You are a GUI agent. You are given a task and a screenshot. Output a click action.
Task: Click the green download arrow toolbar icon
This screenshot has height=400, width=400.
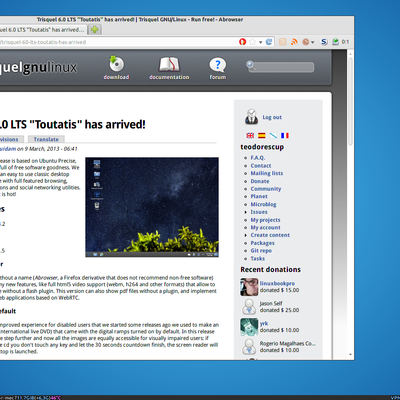(335, 42)
